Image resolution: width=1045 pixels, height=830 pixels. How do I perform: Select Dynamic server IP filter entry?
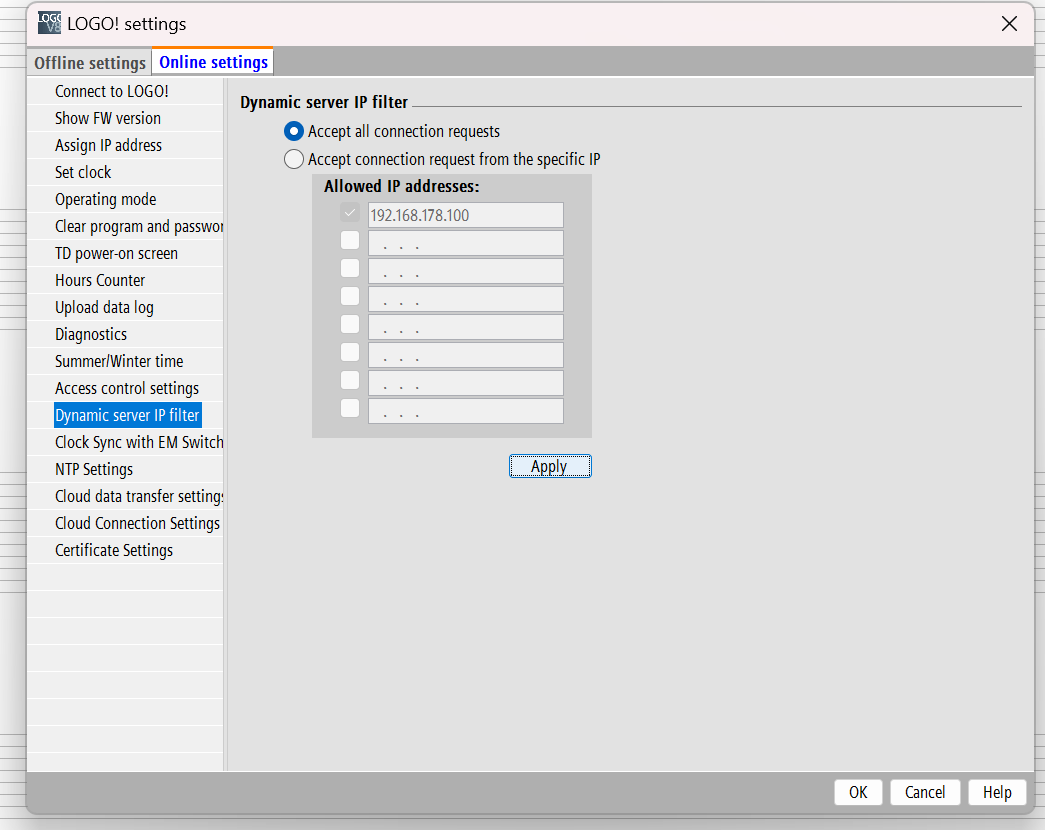pos(127,415)
